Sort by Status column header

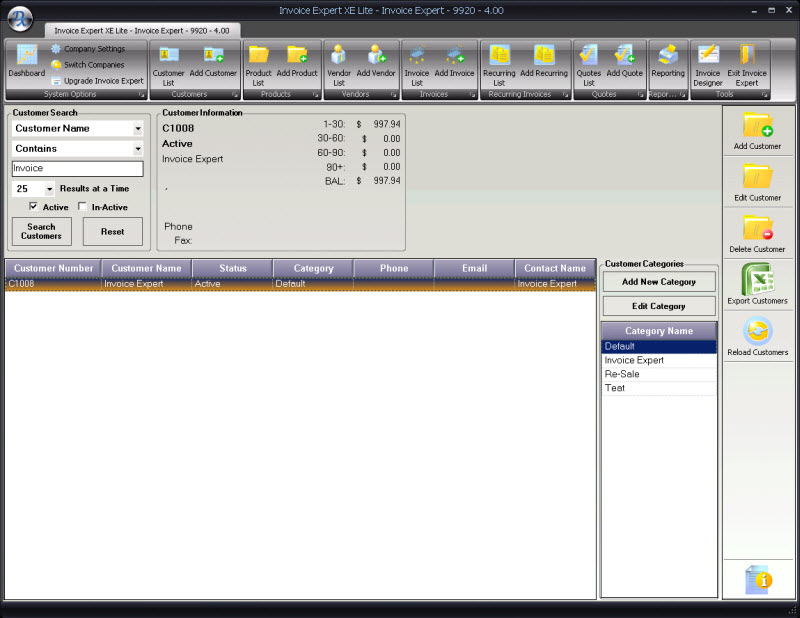coord(233,268)
